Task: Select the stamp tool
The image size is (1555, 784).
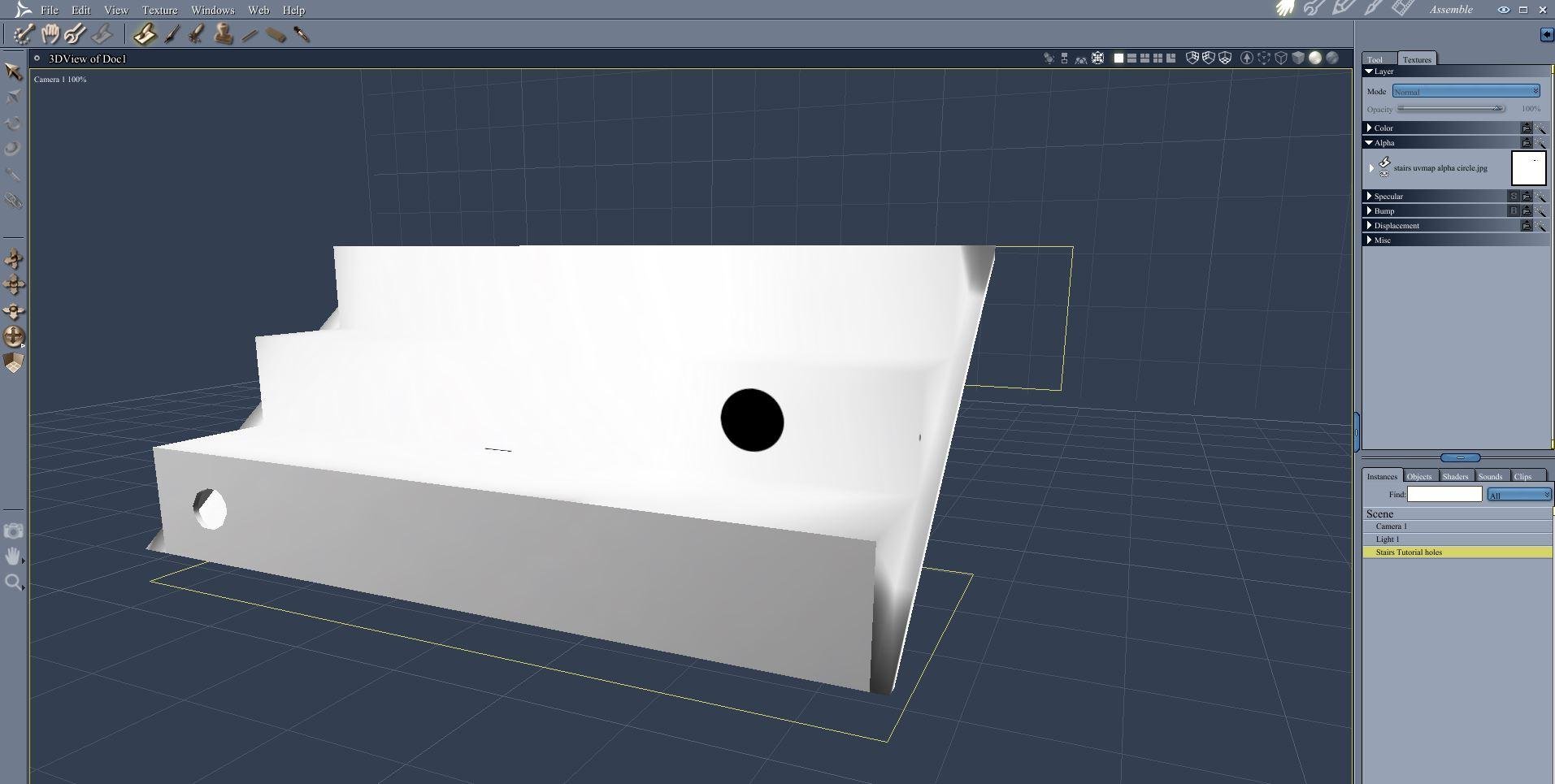Action: [224, 34]
